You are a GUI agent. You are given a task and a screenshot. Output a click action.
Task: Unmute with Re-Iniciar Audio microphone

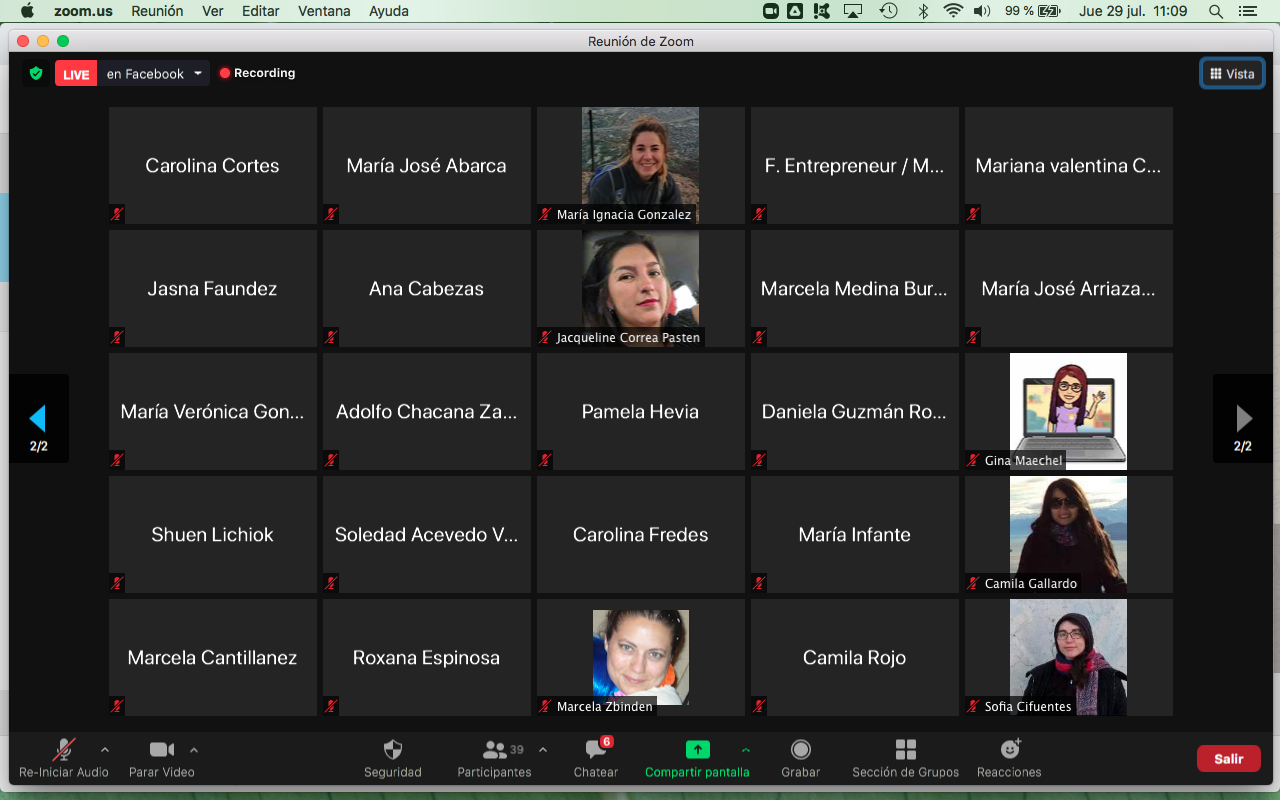click(64, 750)
